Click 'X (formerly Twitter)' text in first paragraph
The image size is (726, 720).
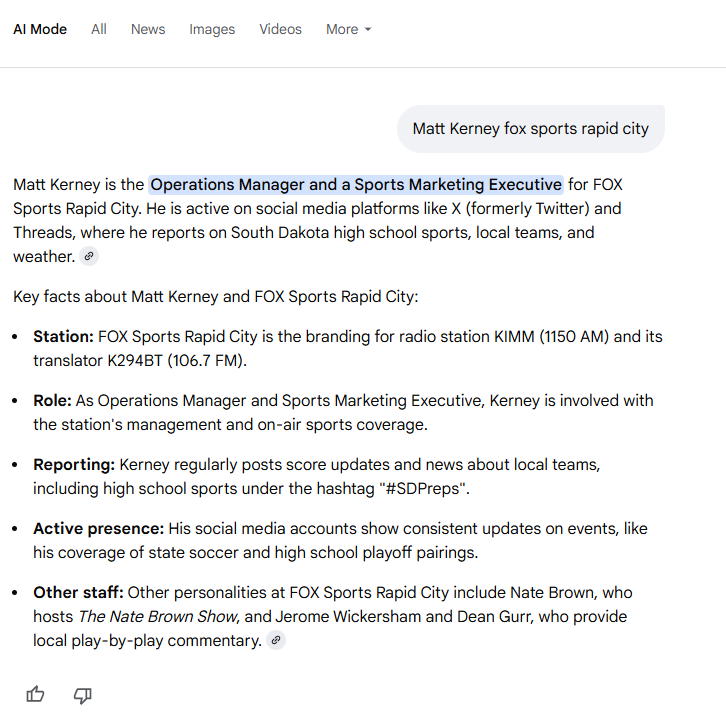point(520,209)
